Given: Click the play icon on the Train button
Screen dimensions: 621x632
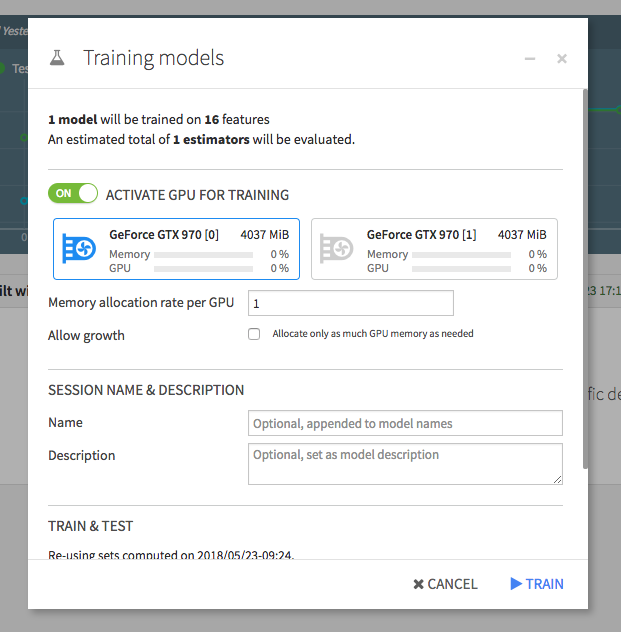Looking at the screenshot, I should pos(516,584).
